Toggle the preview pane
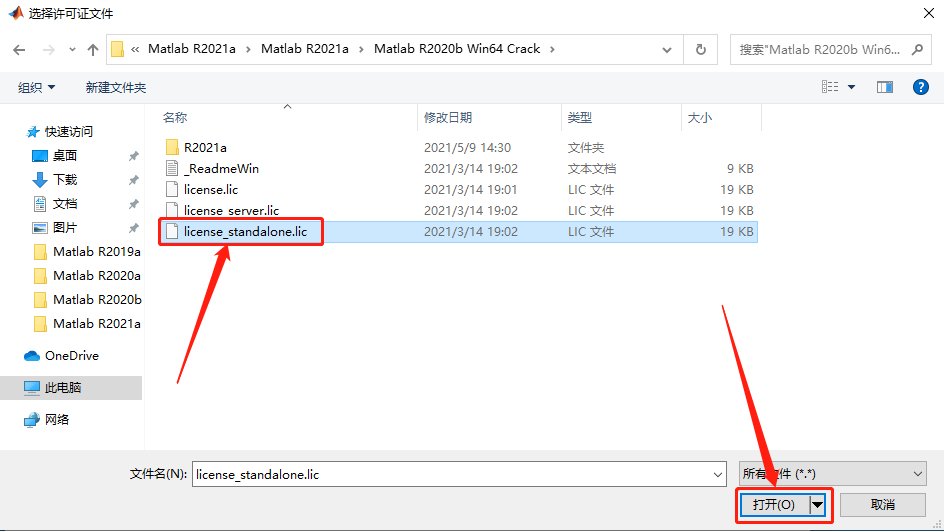 pos(884,87)
